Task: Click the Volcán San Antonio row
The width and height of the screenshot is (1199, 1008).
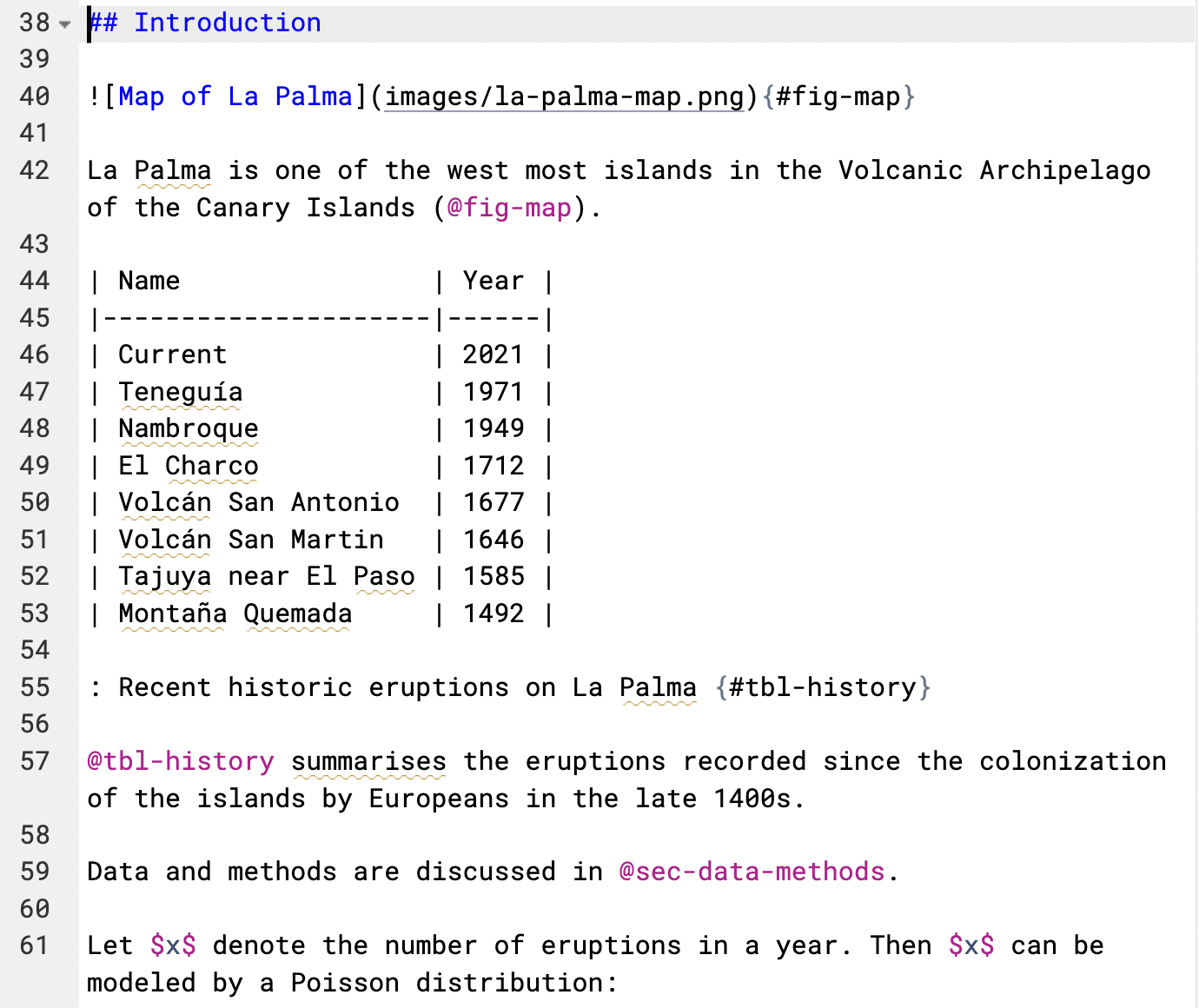Action: pyautogui.click(x=259, y=502)
